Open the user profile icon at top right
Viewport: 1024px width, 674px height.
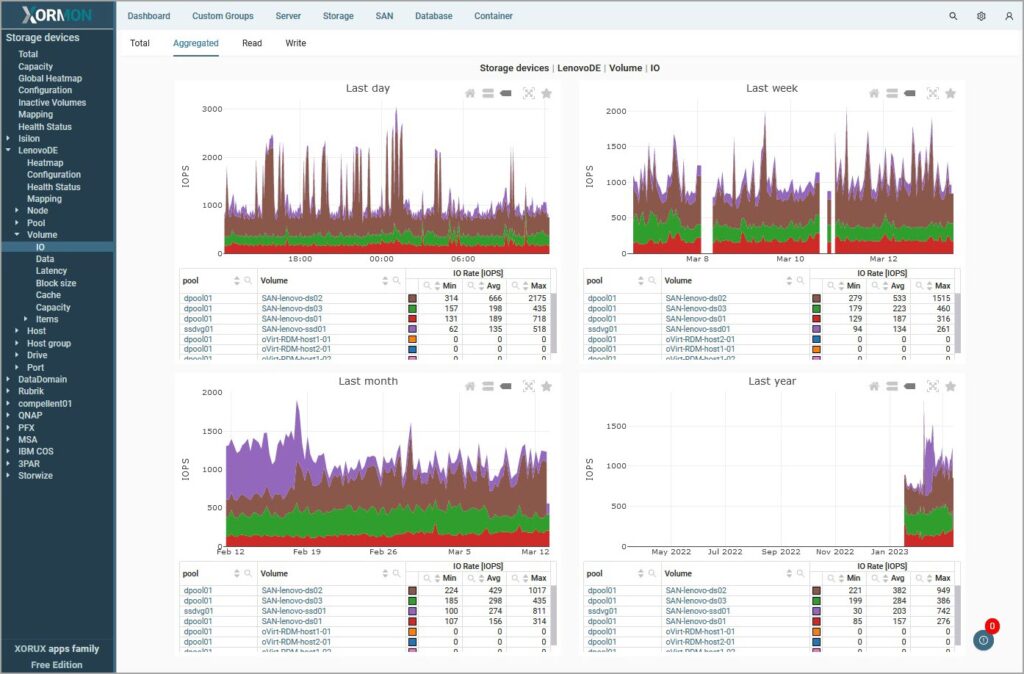1008,16
